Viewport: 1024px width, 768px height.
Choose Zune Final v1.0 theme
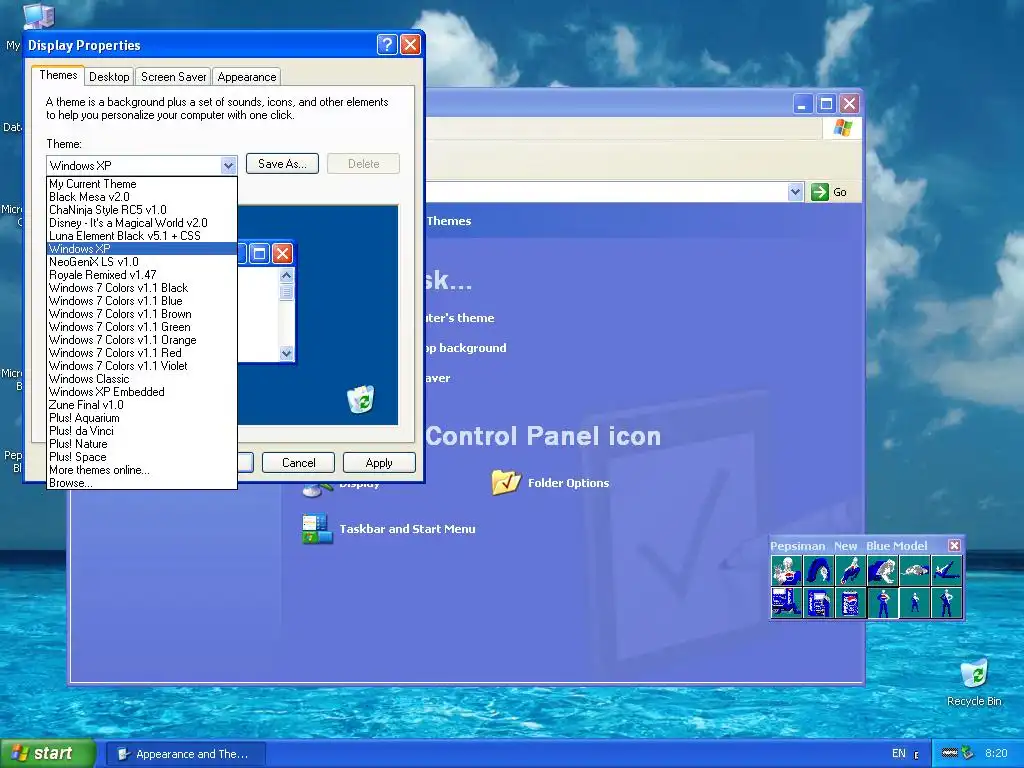[142, 405]
